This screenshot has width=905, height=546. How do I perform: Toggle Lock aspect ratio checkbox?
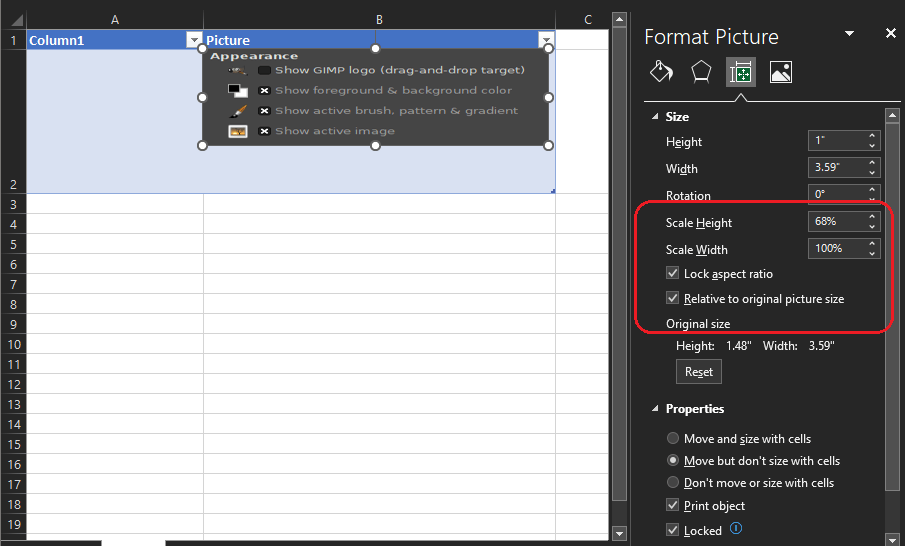(x=672, y=273)
